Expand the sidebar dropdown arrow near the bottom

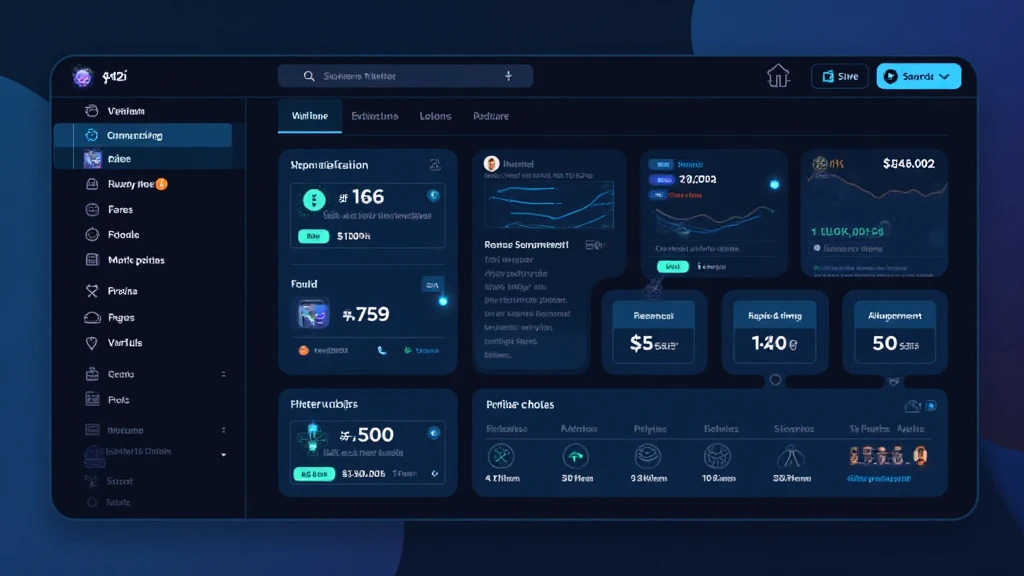pyautogui.click(x=223, y=455)
